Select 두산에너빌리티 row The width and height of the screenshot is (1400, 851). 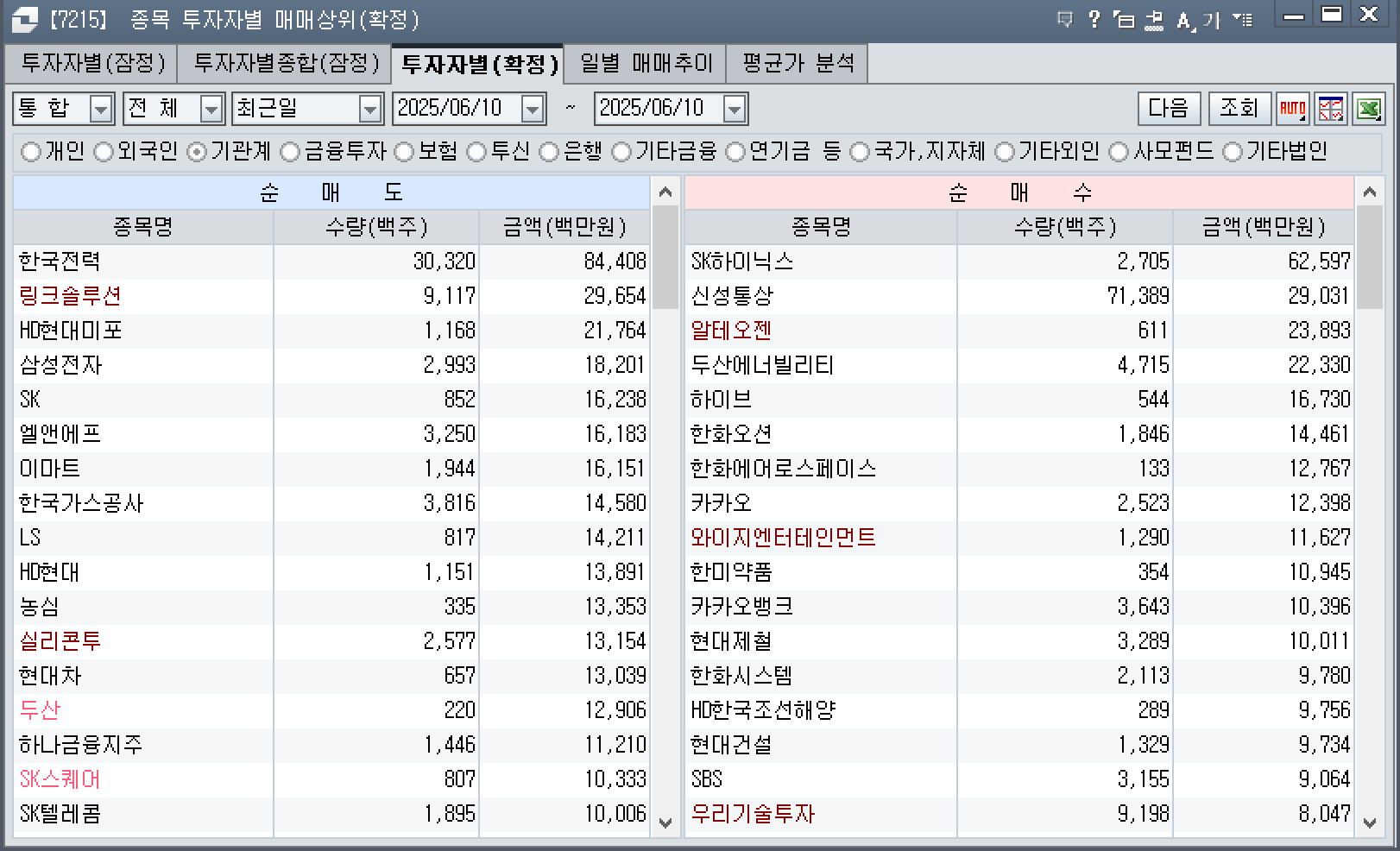coord(1019,365)
